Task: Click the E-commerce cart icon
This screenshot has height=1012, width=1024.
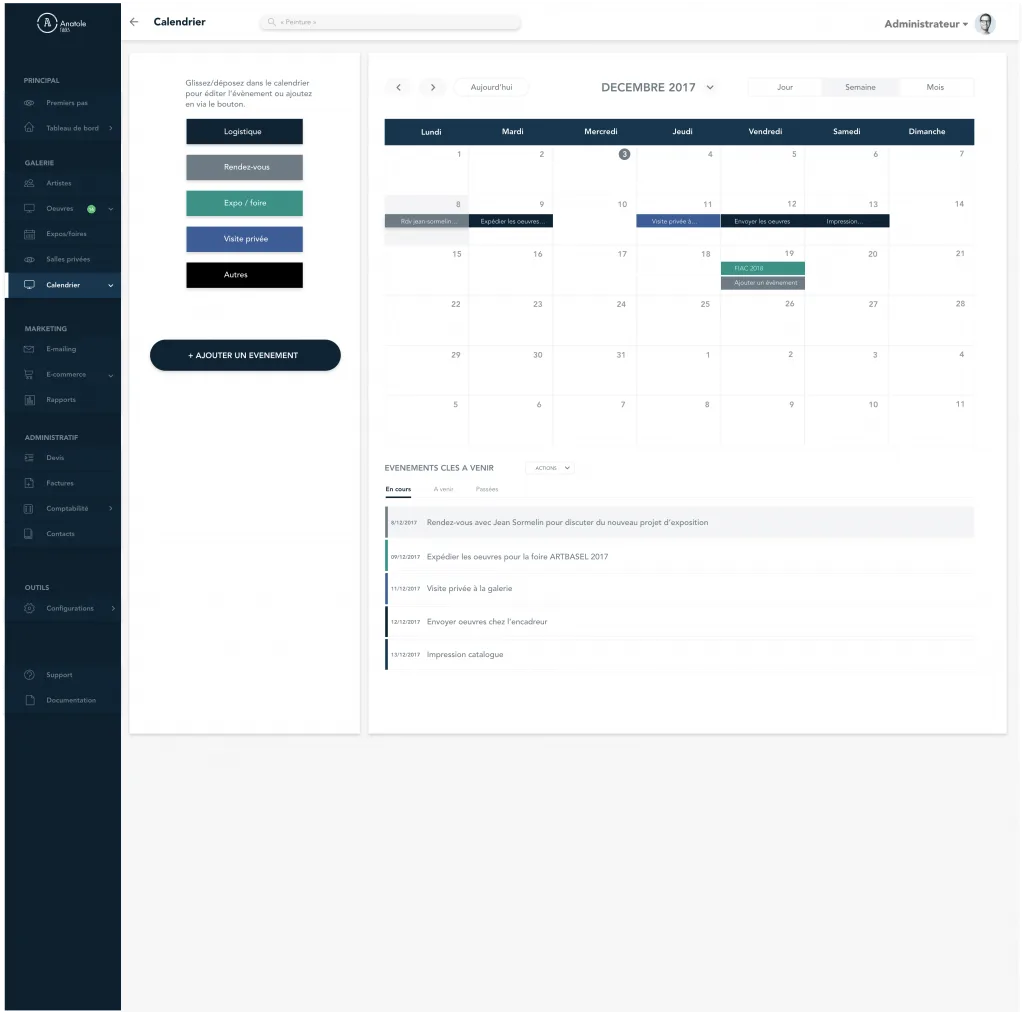Action: [29, 375]
